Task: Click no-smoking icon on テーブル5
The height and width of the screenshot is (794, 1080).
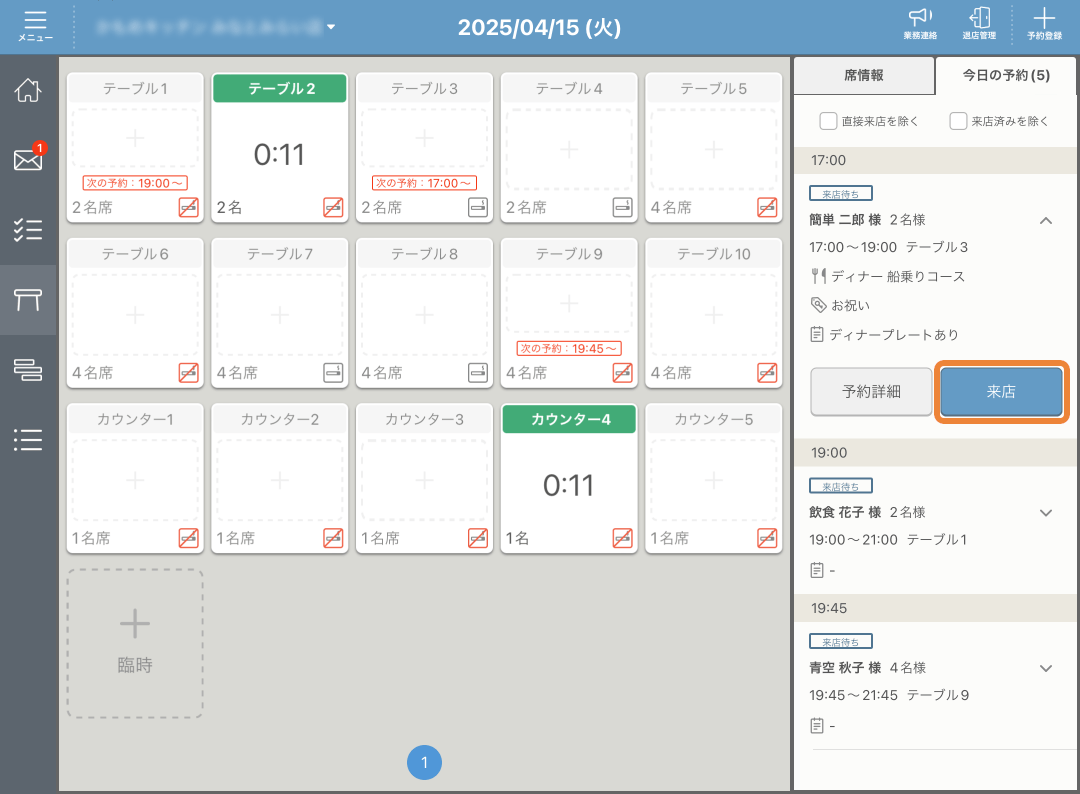Action: click(x=767, y=207)
